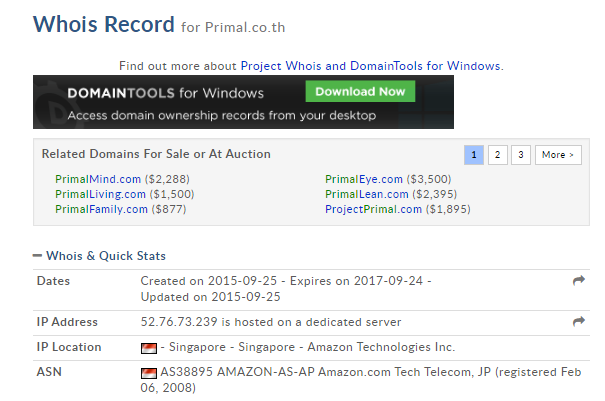
Task: Open the PrimalLiving.com listing
Action: [x=100, y=194]
